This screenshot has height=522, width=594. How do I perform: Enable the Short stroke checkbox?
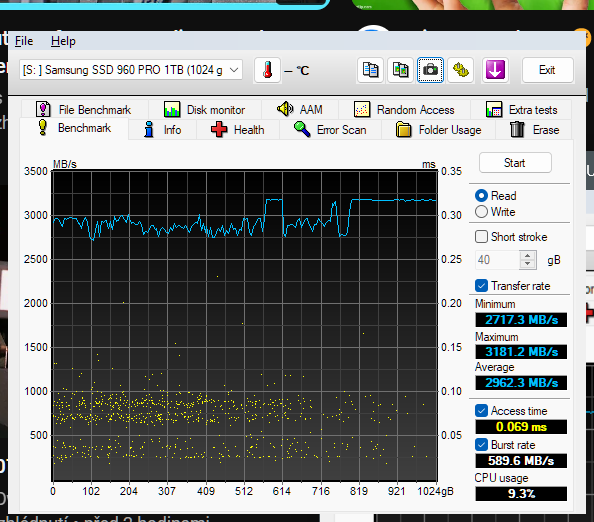coord(481,237)
